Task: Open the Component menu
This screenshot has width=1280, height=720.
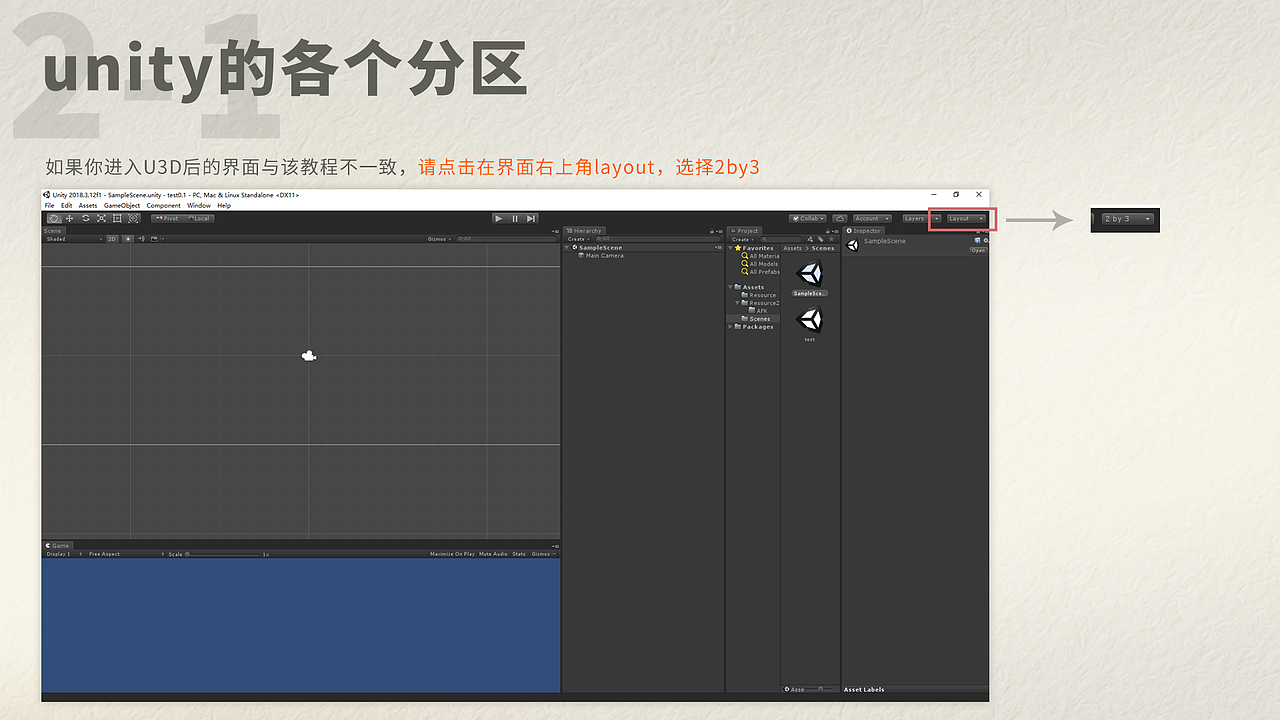Action: tap(164, 205)
